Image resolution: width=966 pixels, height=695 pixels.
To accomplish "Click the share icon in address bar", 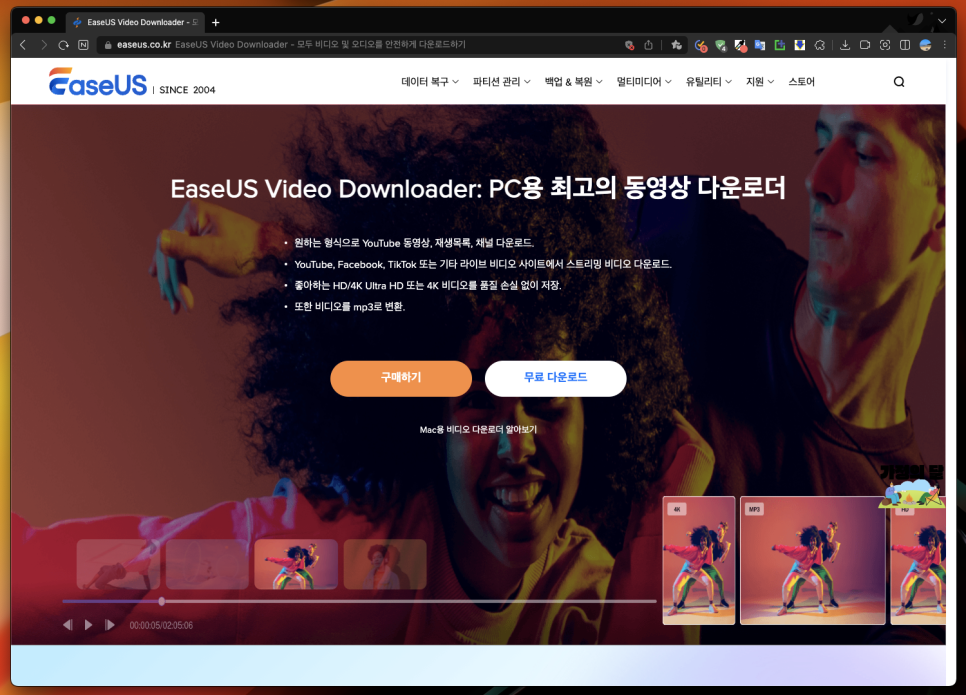I will click(x=649, y=45).
